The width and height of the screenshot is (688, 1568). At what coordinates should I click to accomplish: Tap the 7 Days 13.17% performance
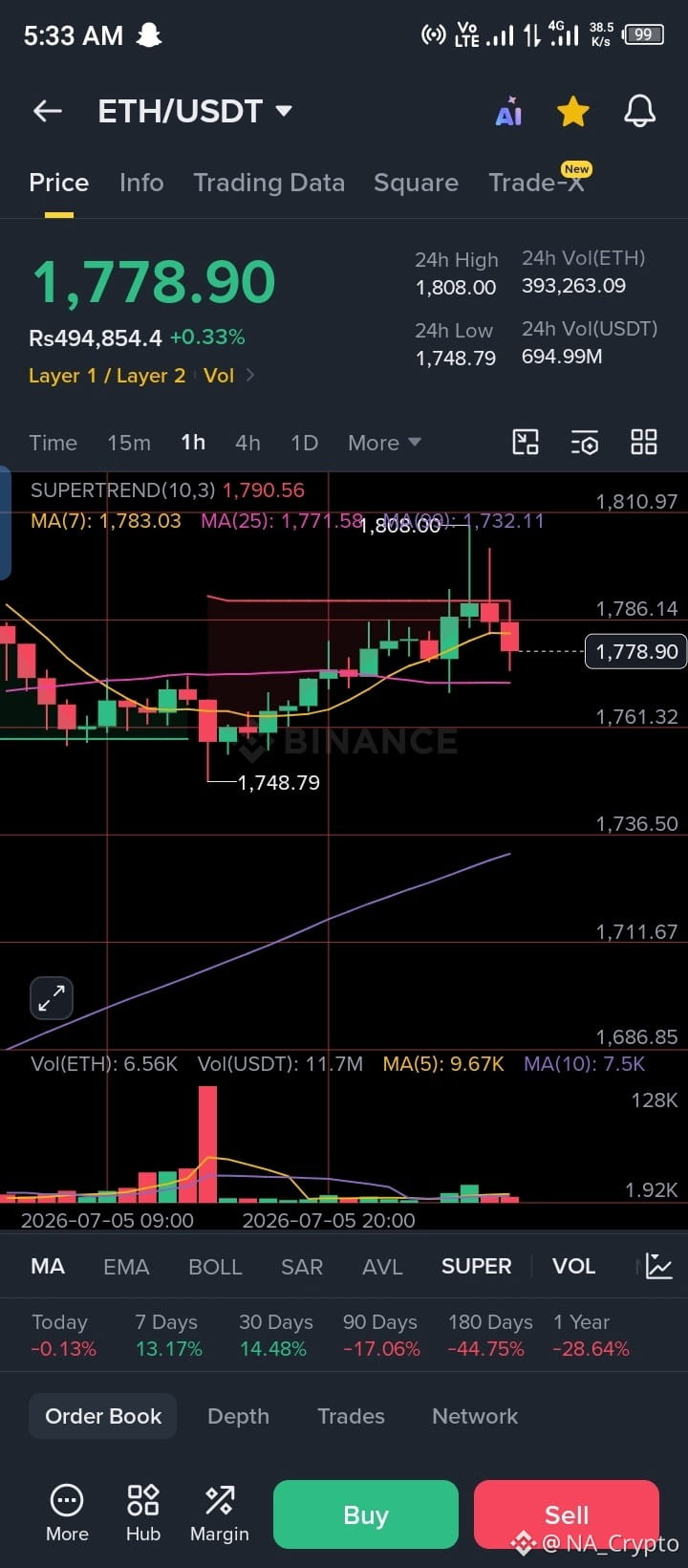(168, 1336)
